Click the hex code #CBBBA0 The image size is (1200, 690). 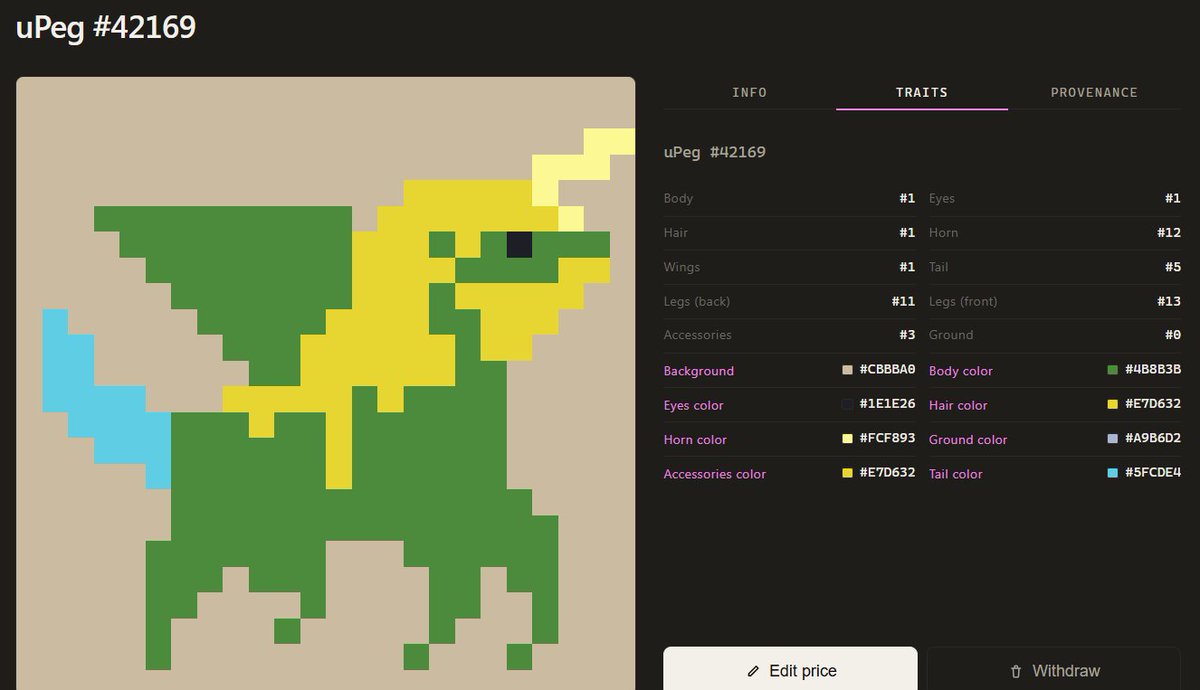point(888,370)
